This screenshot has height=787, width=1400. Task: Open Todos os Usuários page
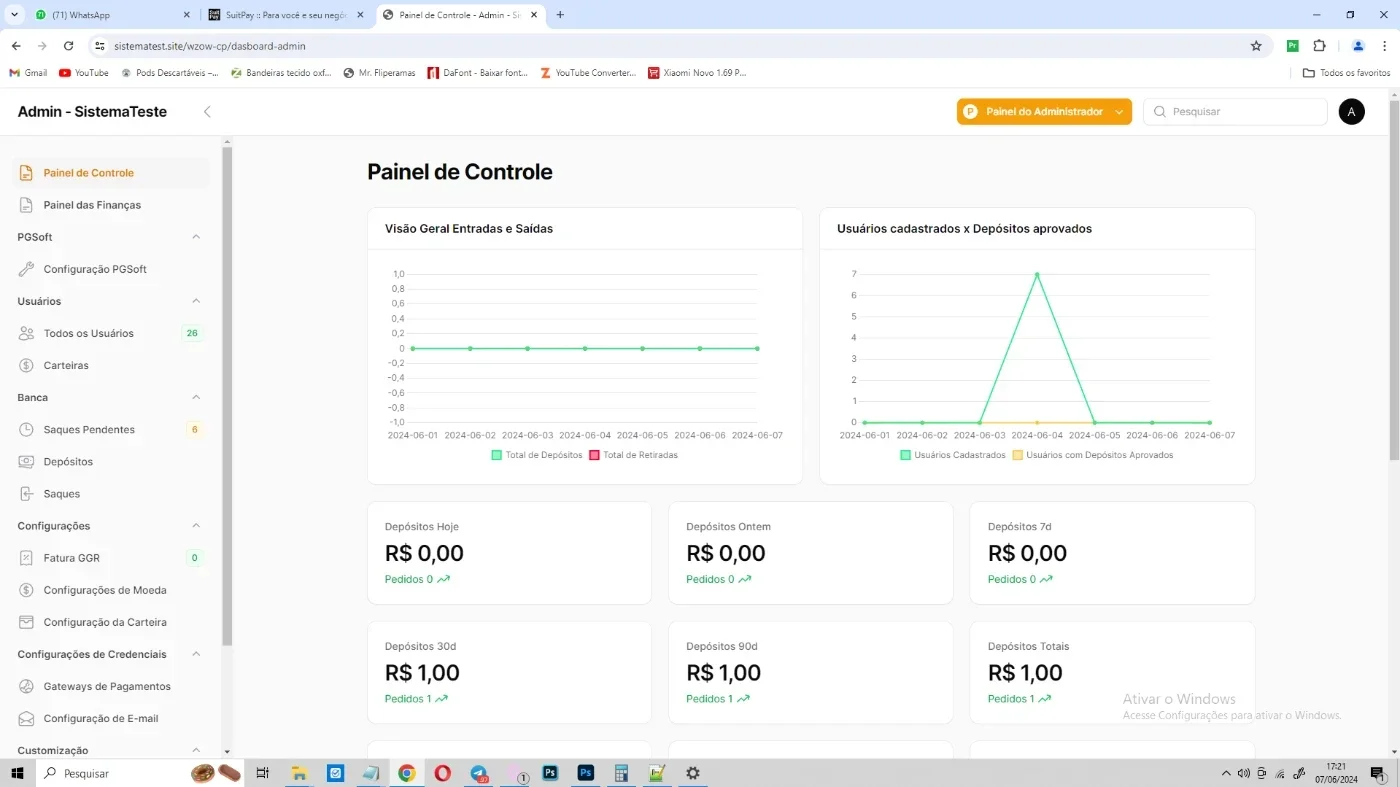point(89,333)
